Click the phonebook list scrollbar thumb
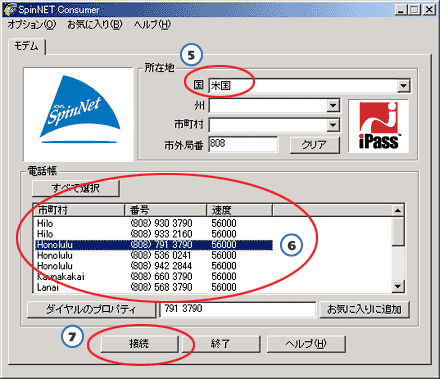The width and height of the screenshot is (440, 379). click(398, 231)
